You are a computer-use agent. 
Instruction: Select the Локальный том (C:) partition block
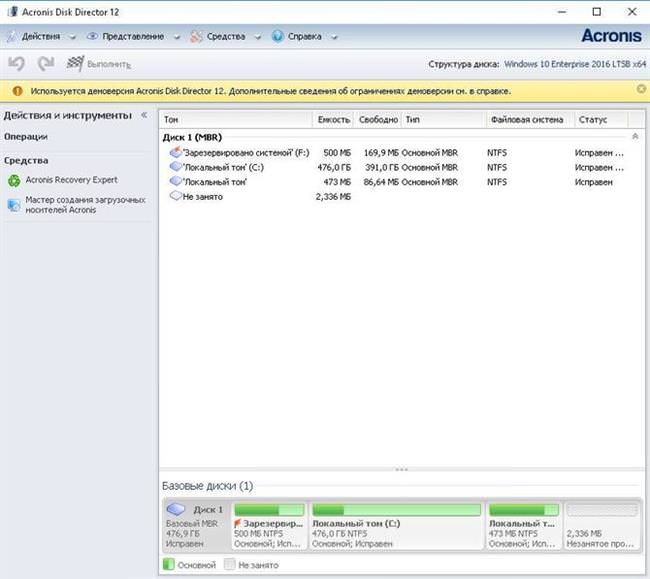(397, 526)
